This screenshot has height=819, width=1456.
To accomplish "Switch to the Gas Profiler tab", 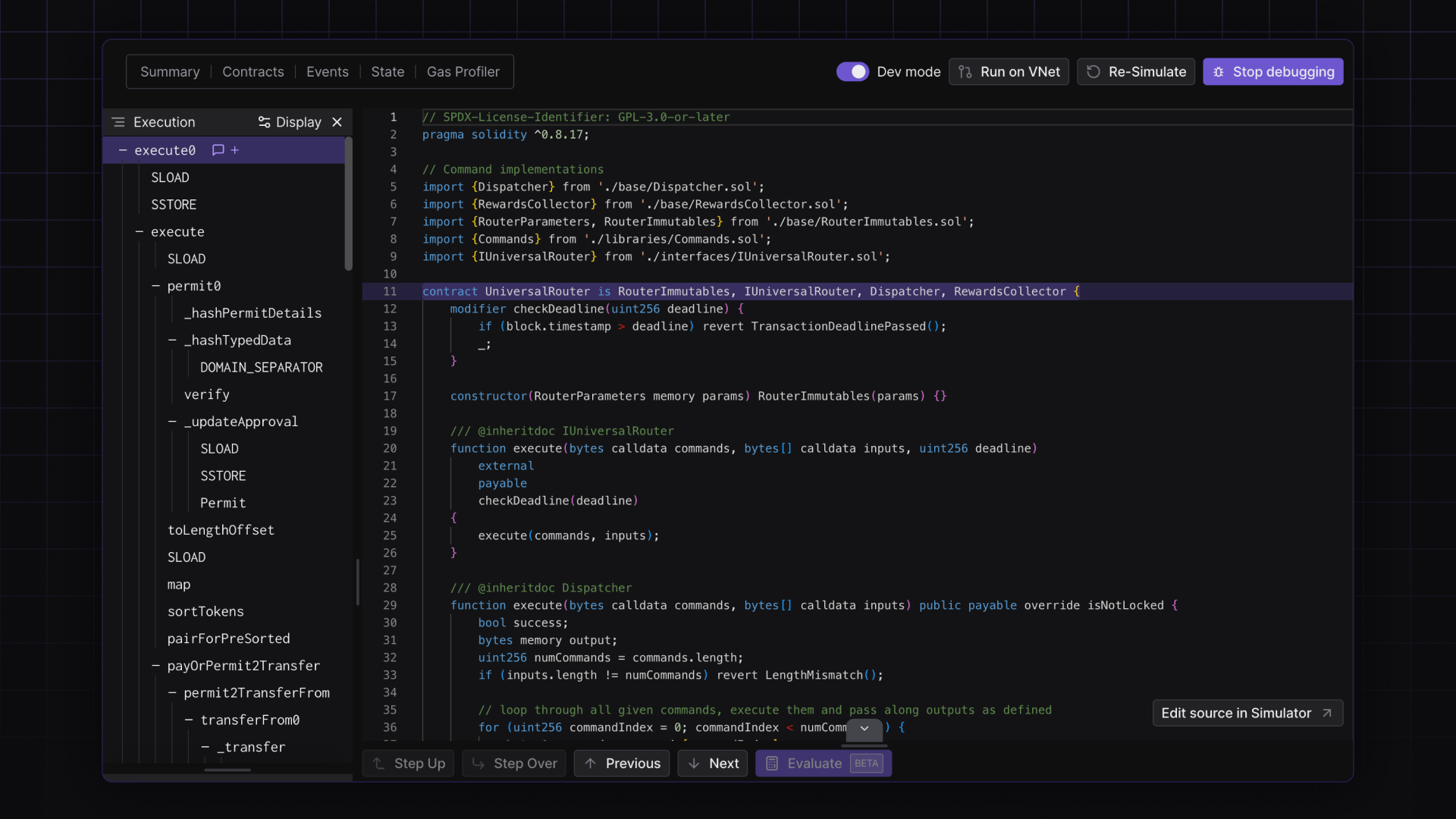I will (x=463, y=72).
